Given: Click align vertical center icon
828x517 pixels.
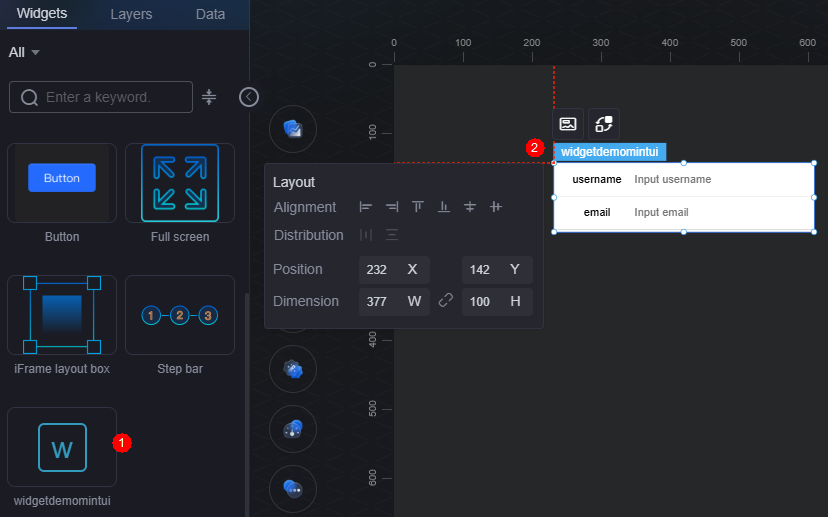Looking at the screenshot, I should 470,207.
